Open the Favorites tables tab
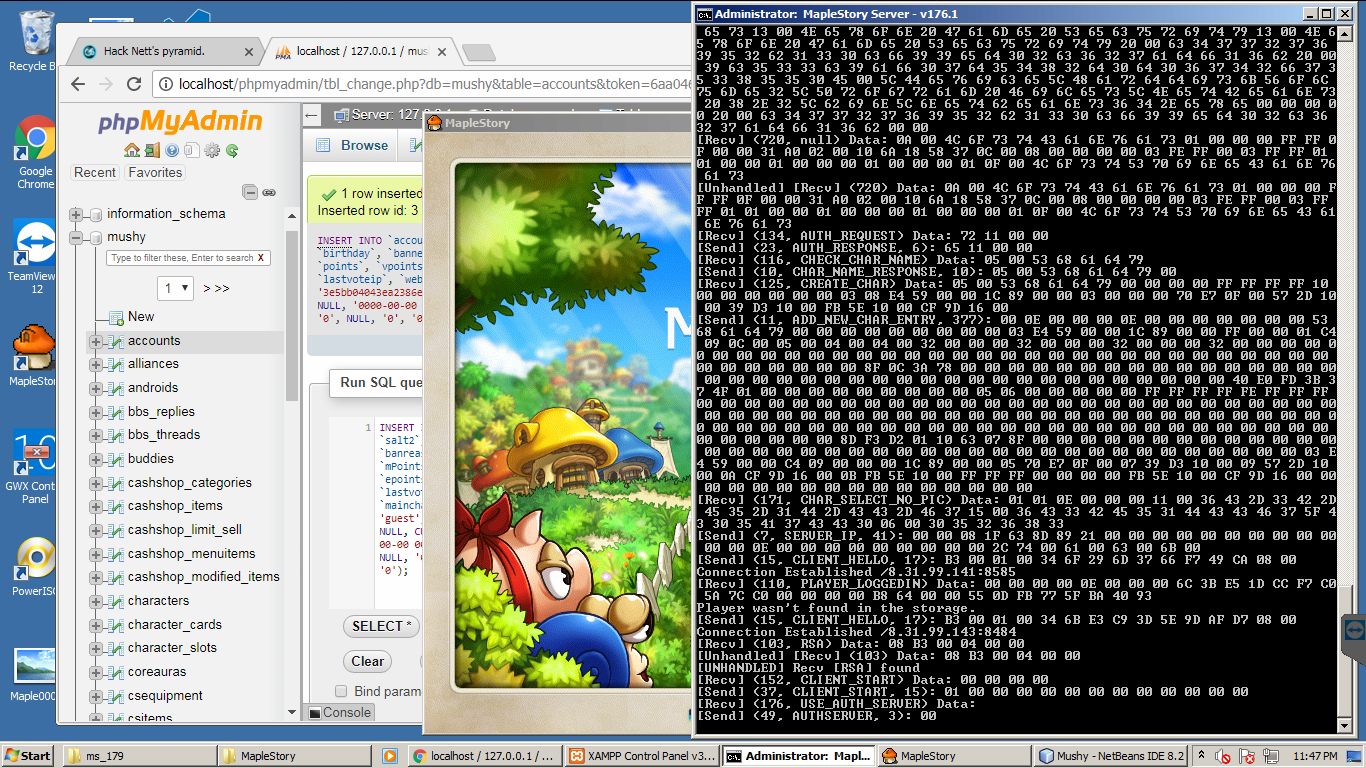The image size is (1366, 768). point(155,172)
